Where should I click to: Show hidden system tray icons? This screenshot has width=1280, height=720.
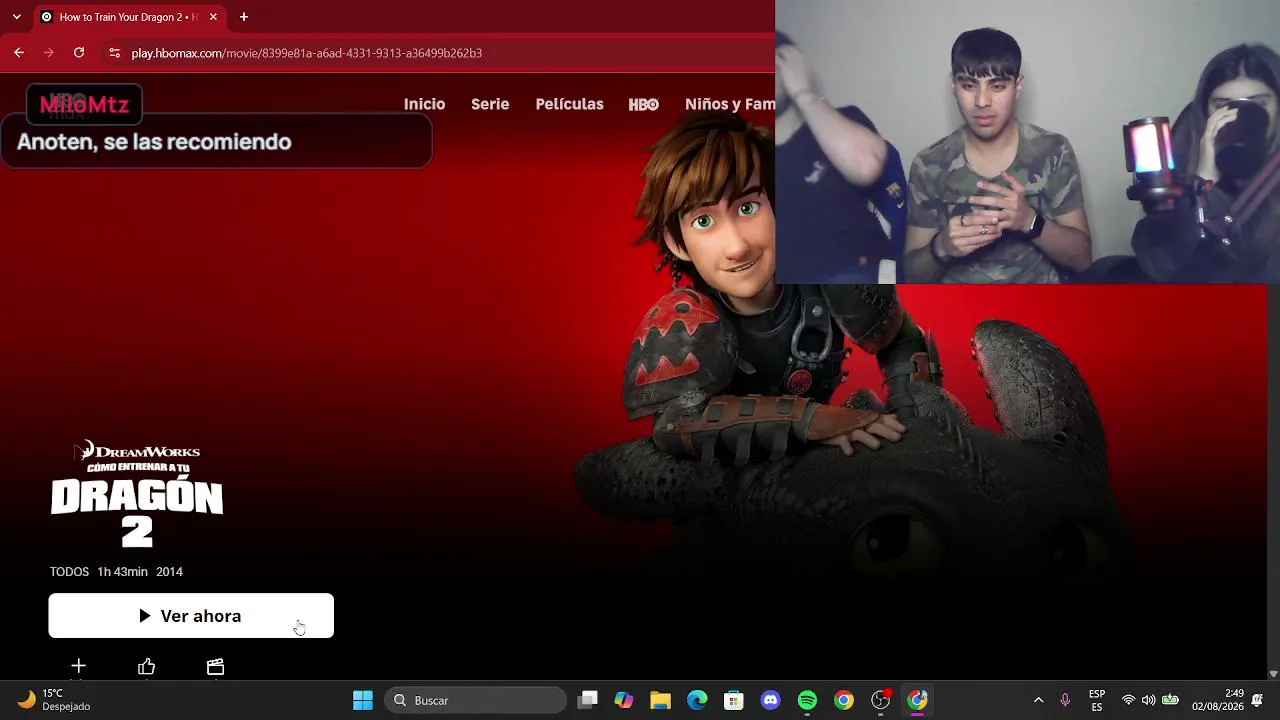[x=1038, y=700]
